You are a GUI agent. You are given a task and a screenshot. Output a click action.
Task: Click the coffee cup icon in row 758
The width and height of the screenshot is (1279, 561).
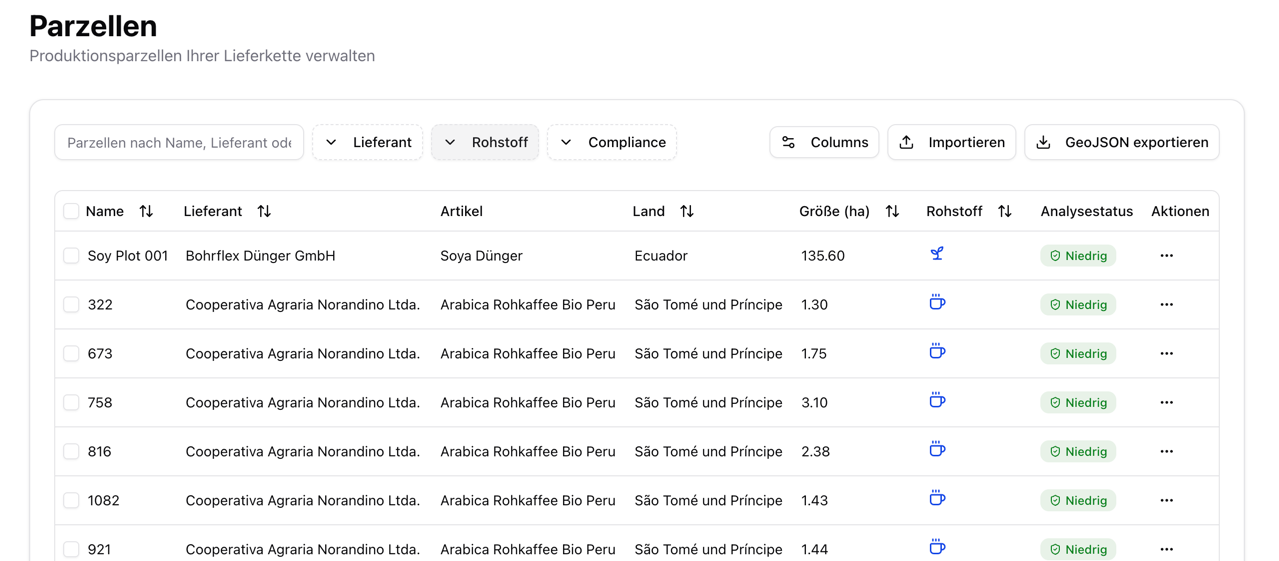point(937,401)
